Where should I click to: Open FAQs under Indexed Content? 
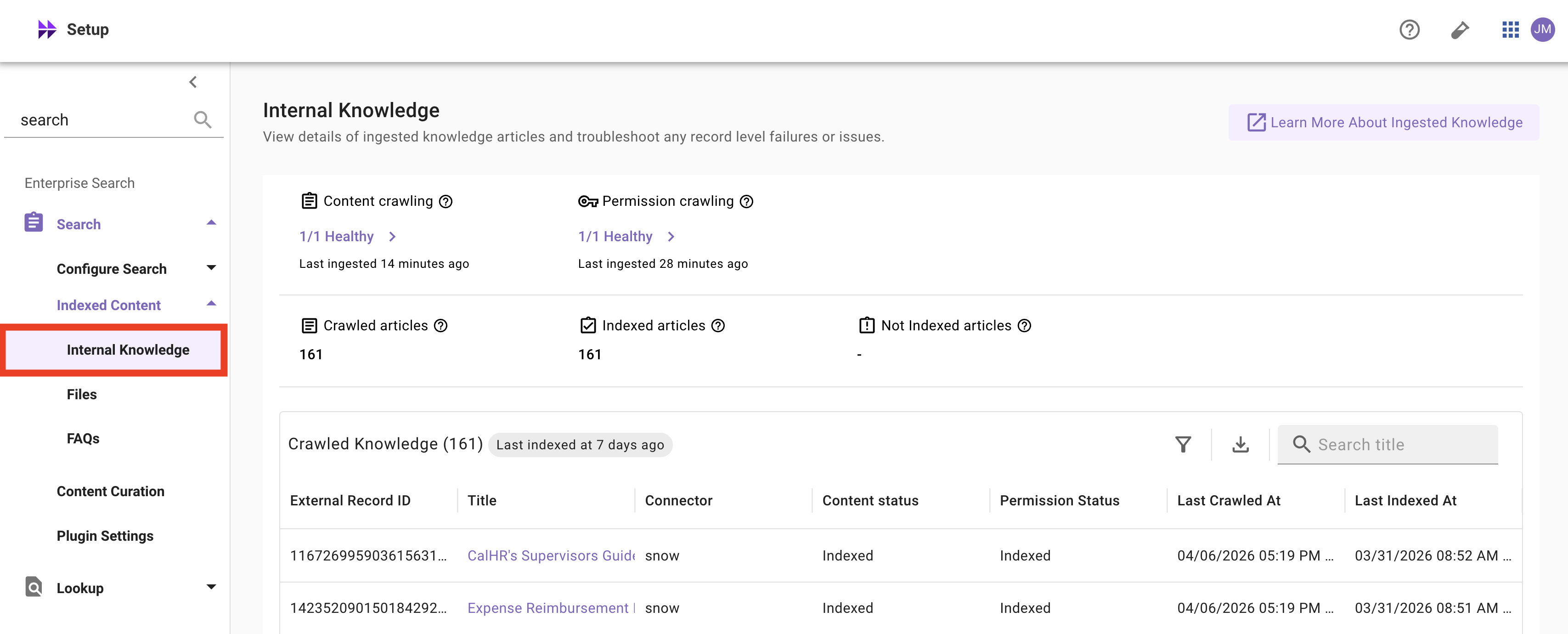pyautogui.click(x=83, y=438)
